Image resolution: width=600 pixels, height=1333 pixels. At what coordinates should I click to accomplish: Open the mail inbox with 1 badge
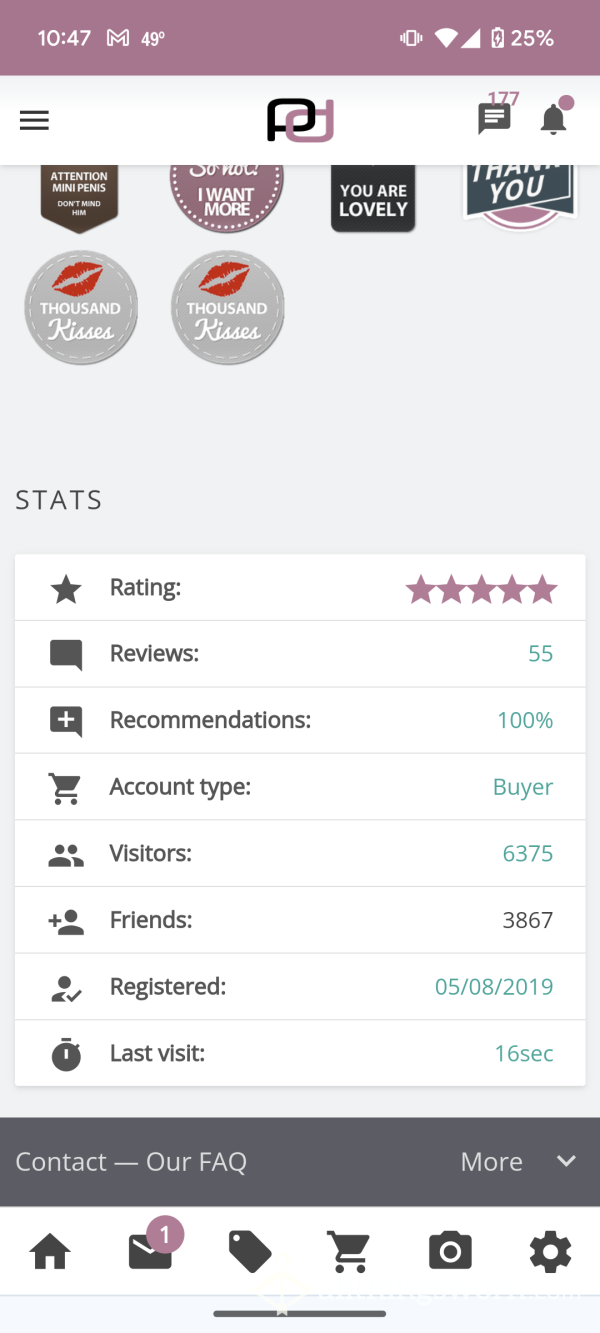coord(150,1251)
